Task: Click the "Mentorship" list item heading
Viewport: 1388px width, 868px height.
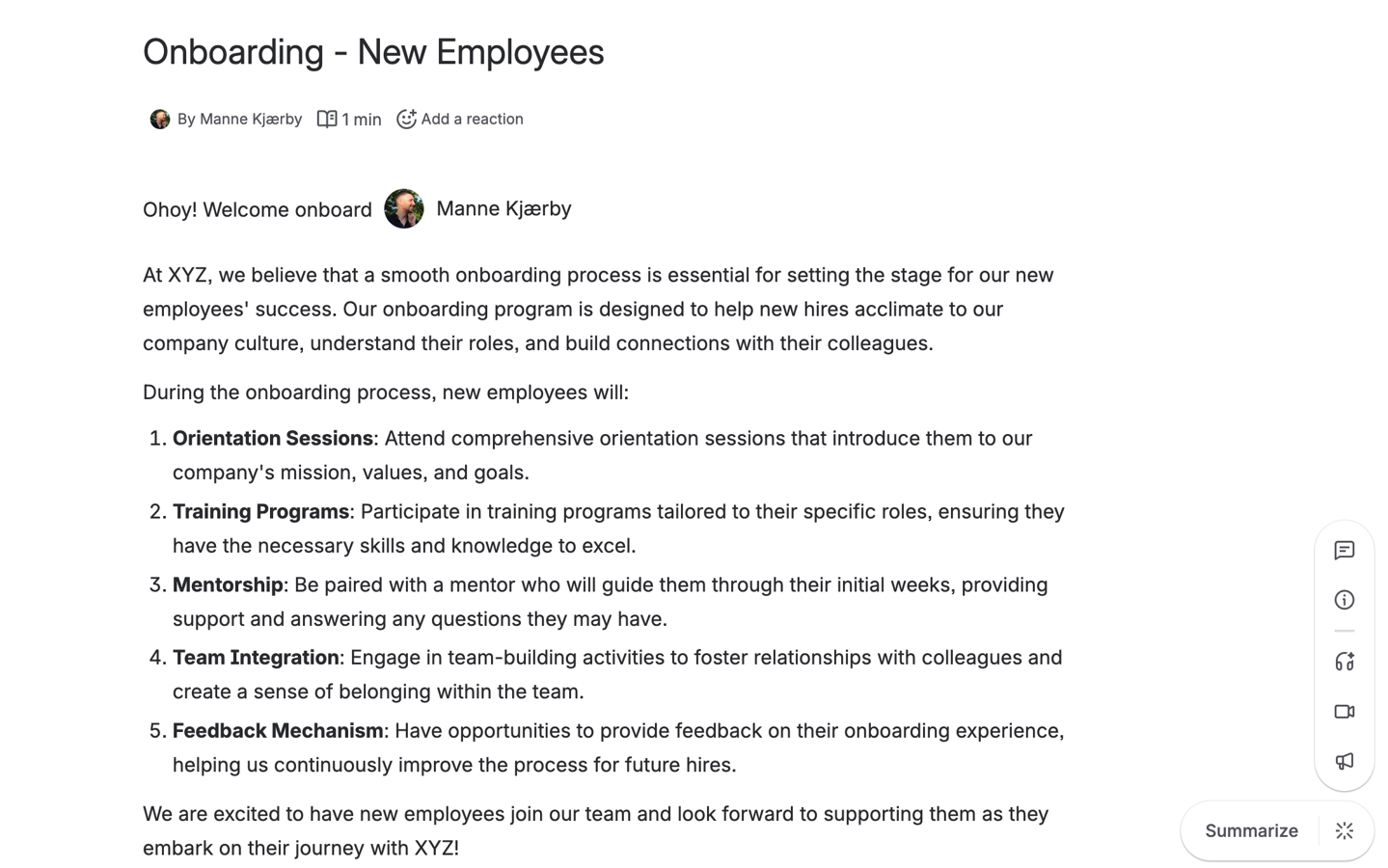Action: (228, 585)
